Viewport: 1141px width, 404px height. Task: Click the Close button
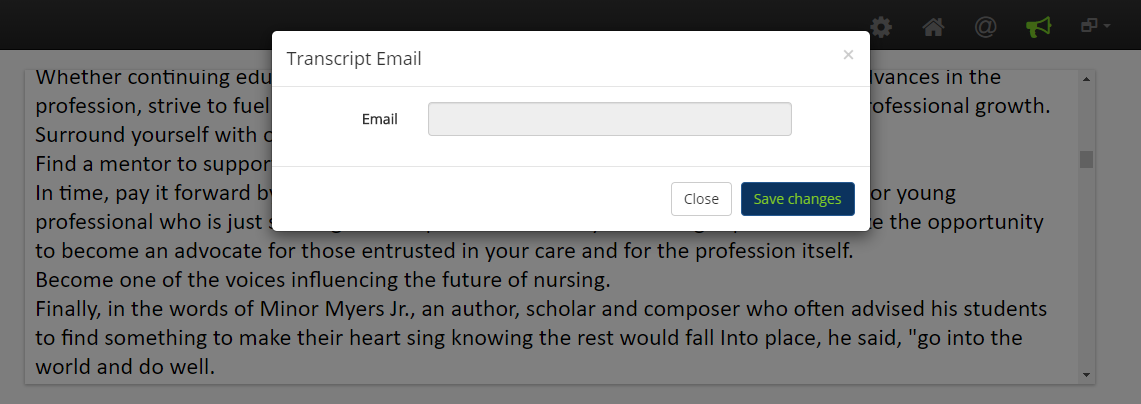[x=701, y=199]
